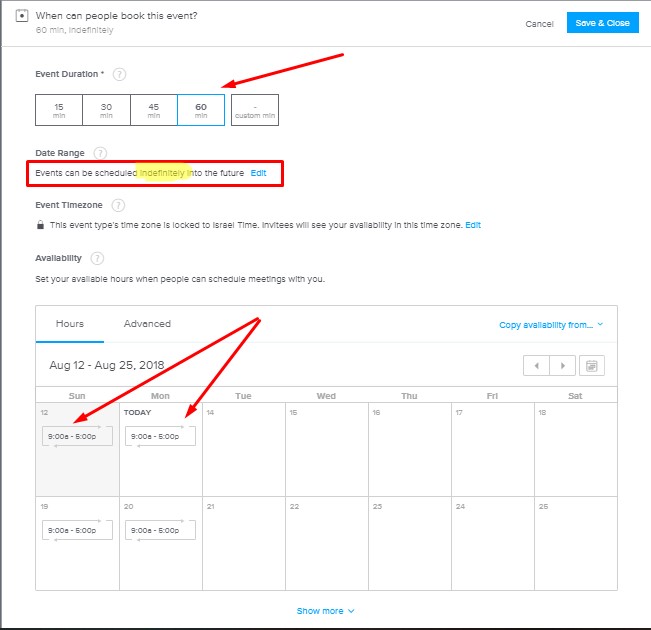Screen dimensions: 651x630
Task: Edit the locked Israel Time timezone
Action: (473, 225)
